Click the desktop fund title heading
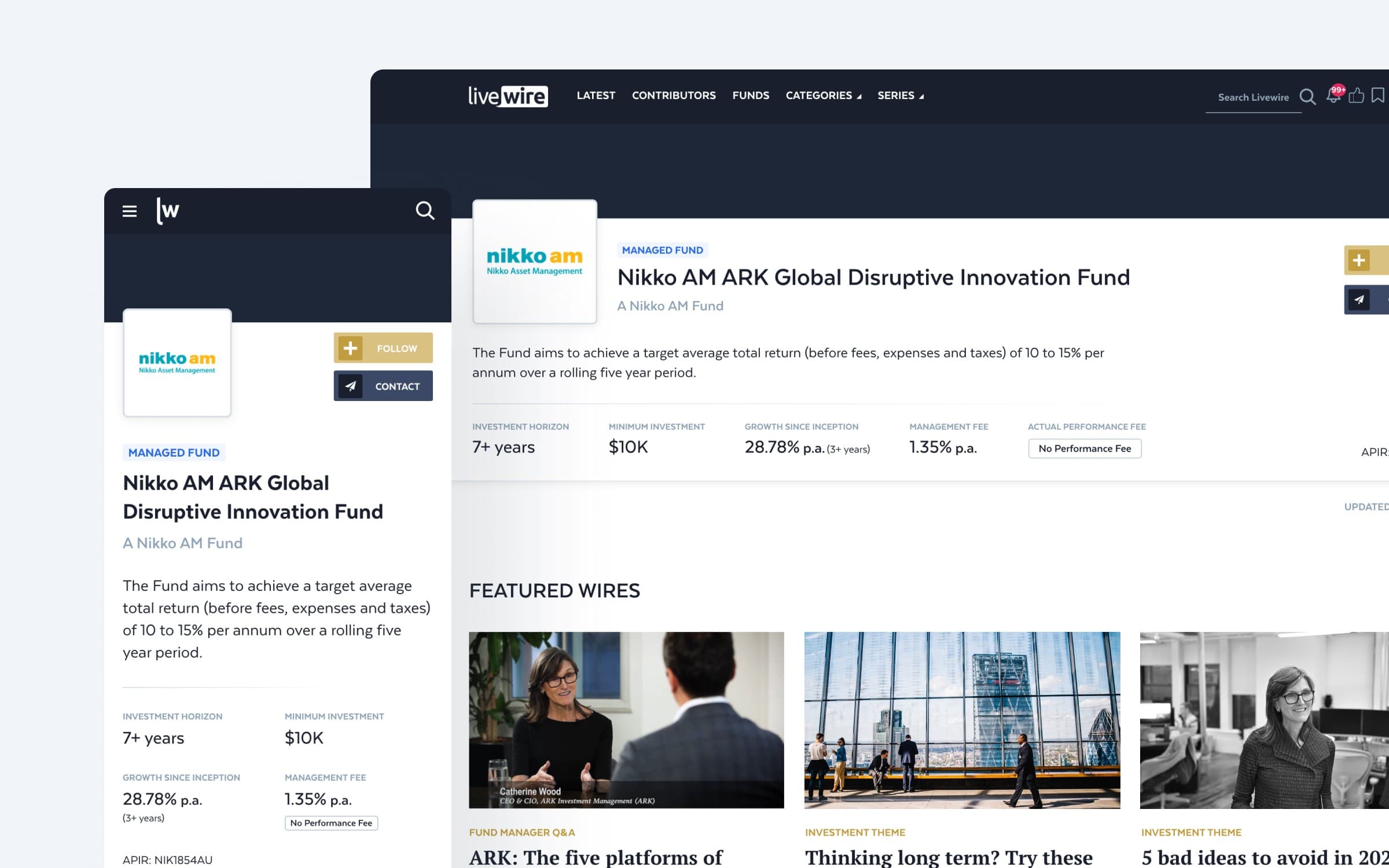This screenshot has width=1389, height=868. coord(873,277)
